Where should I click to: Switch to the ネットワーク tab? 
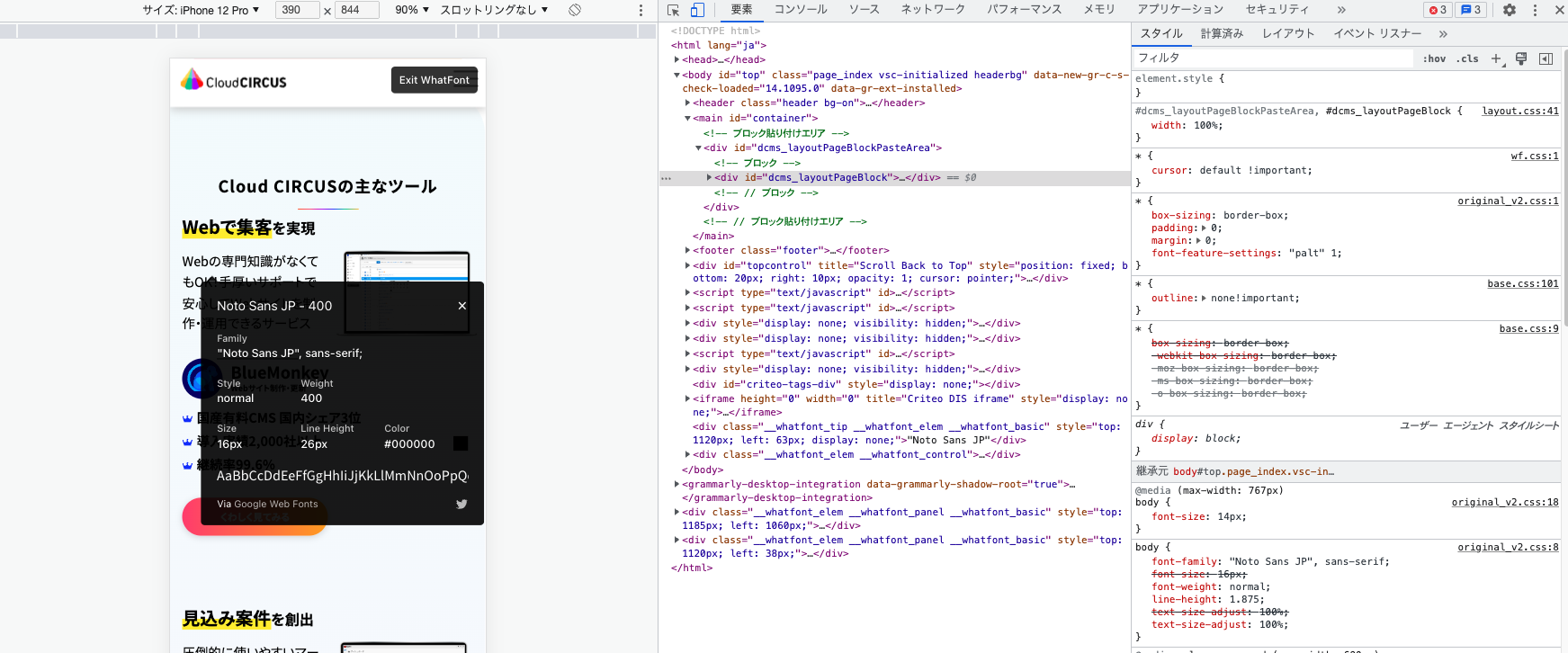tap(933, 10)
